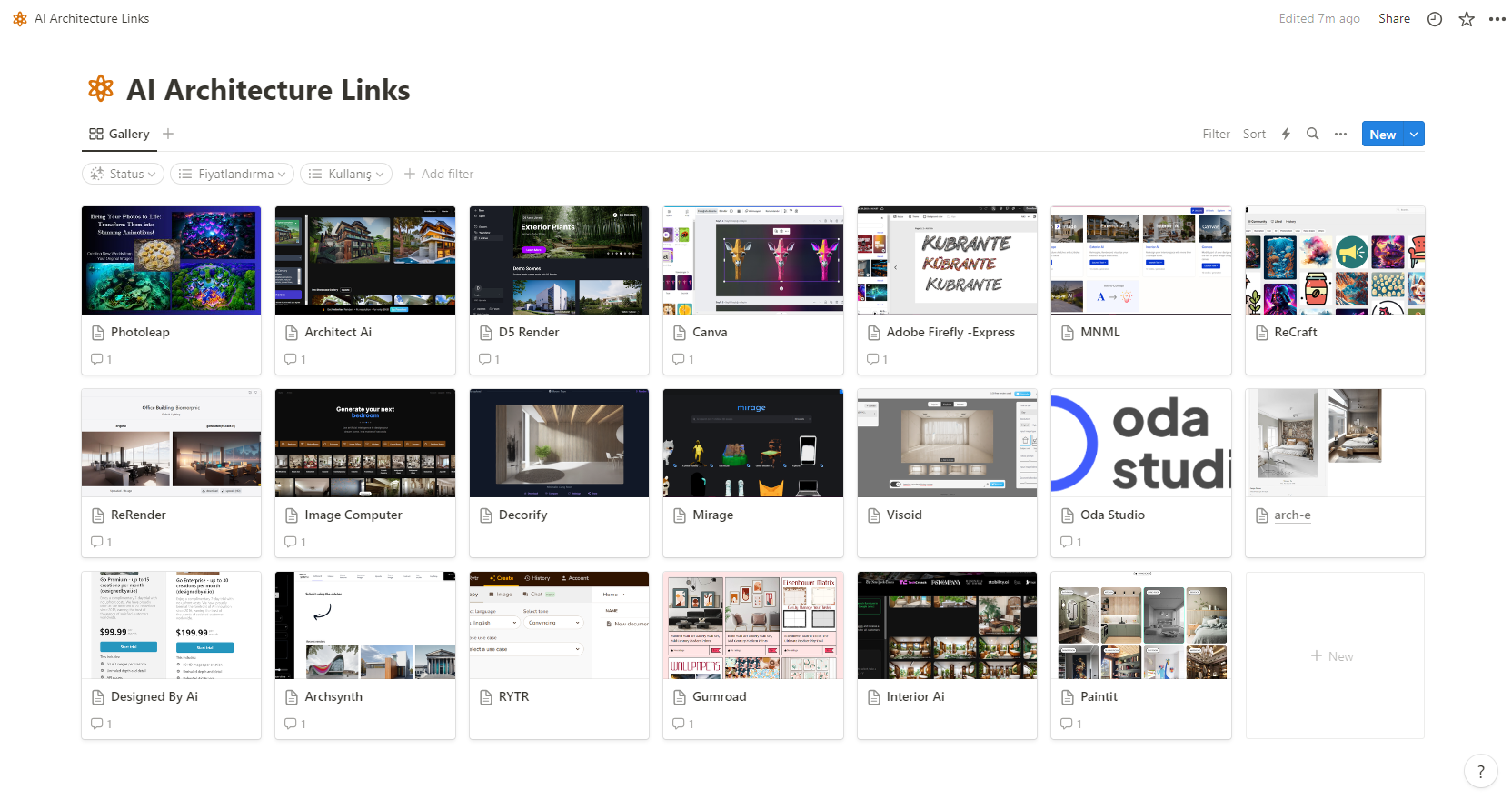Open the Visoid card thumbnail

pyautogui.click(x=947, y=443)
